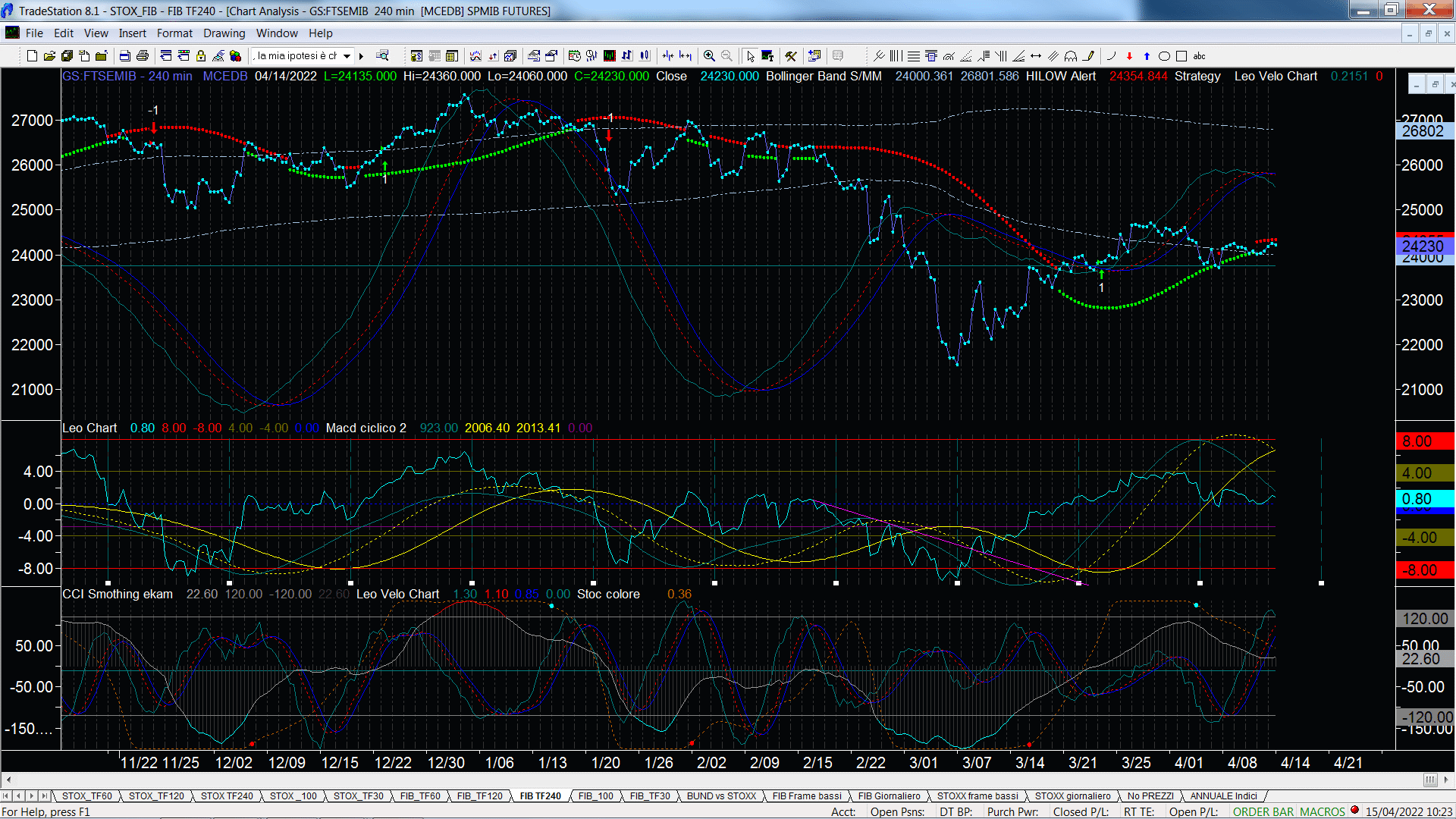
Task: Switch to the FIB_TF60 tab
Action: pos(420,795)
